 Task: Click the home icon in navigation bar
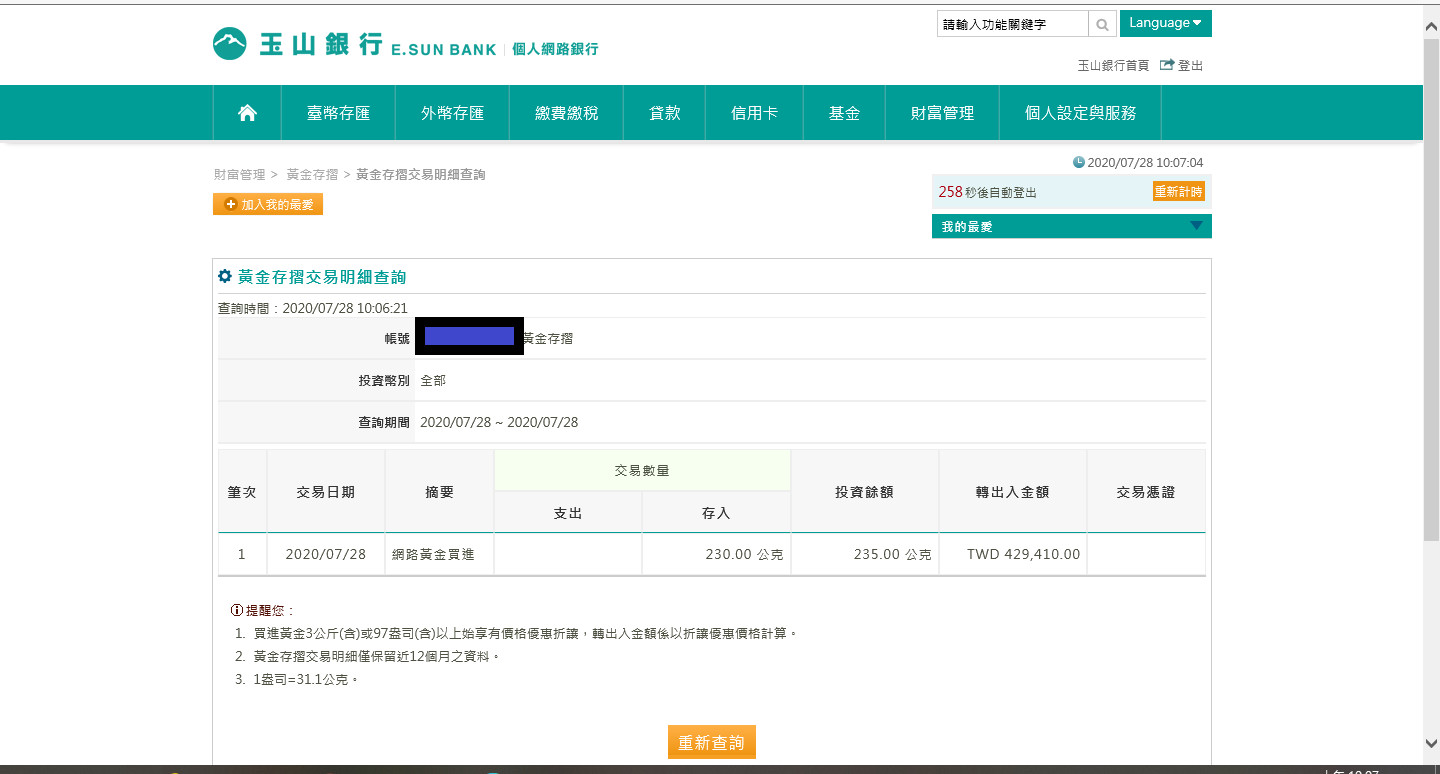tap(247, 113)
